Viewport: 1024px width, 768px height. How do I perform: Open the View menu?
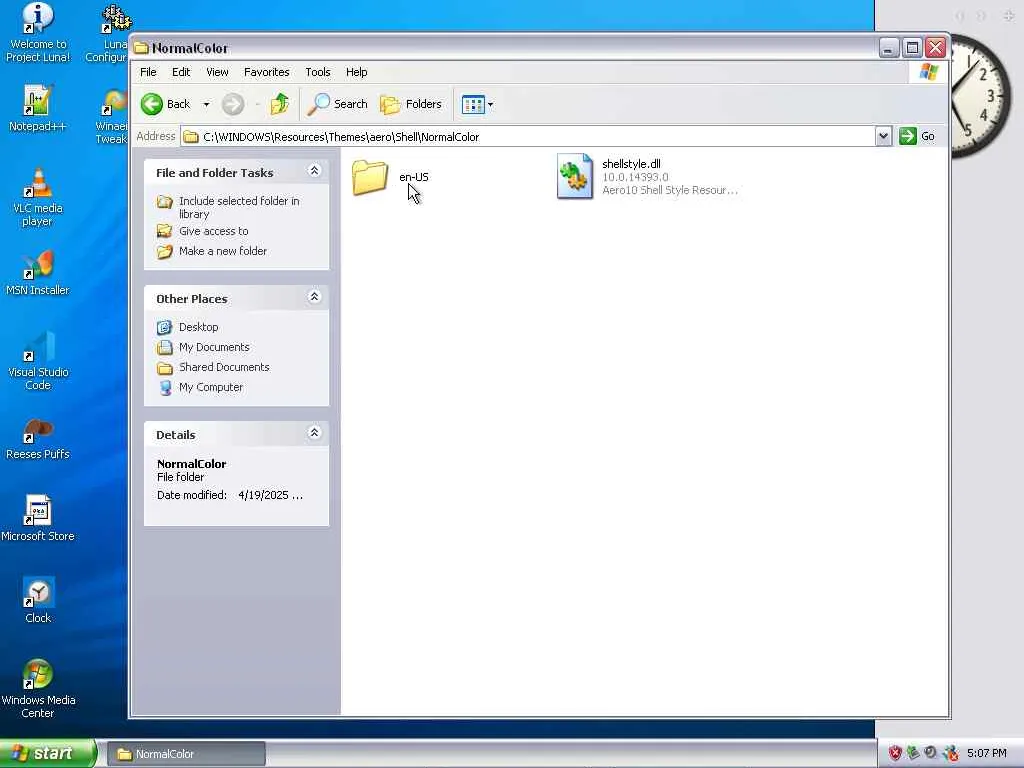click(x=217, y=72)
